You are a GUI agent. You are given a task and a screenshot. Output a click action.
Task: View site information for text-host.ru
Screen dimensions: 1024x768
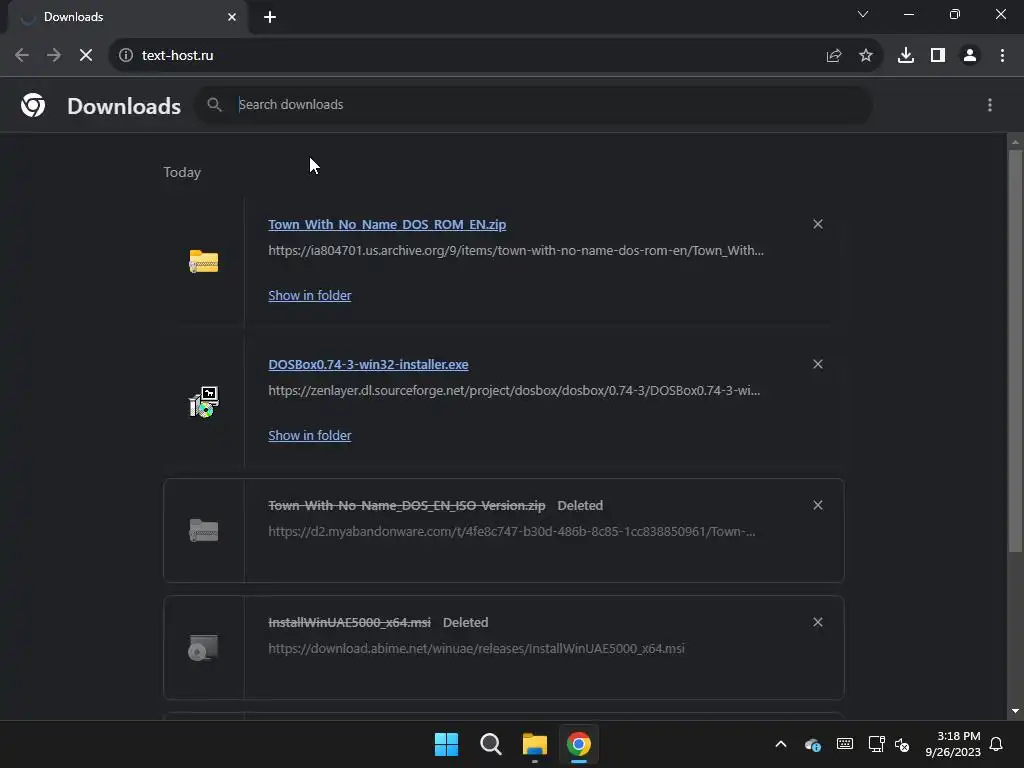coord(126,56)
